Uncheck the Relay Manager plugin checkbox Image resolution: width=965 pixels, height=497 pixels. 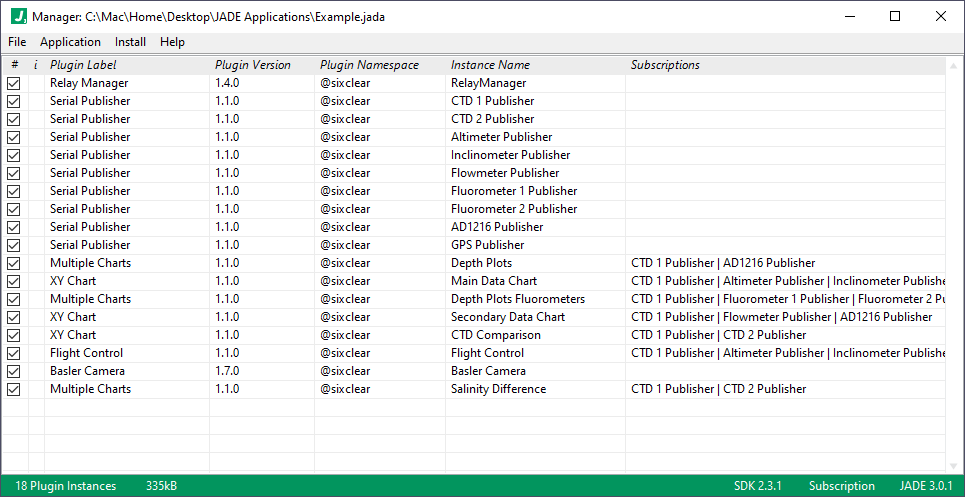pyautogui.click(x=14, y=83)
